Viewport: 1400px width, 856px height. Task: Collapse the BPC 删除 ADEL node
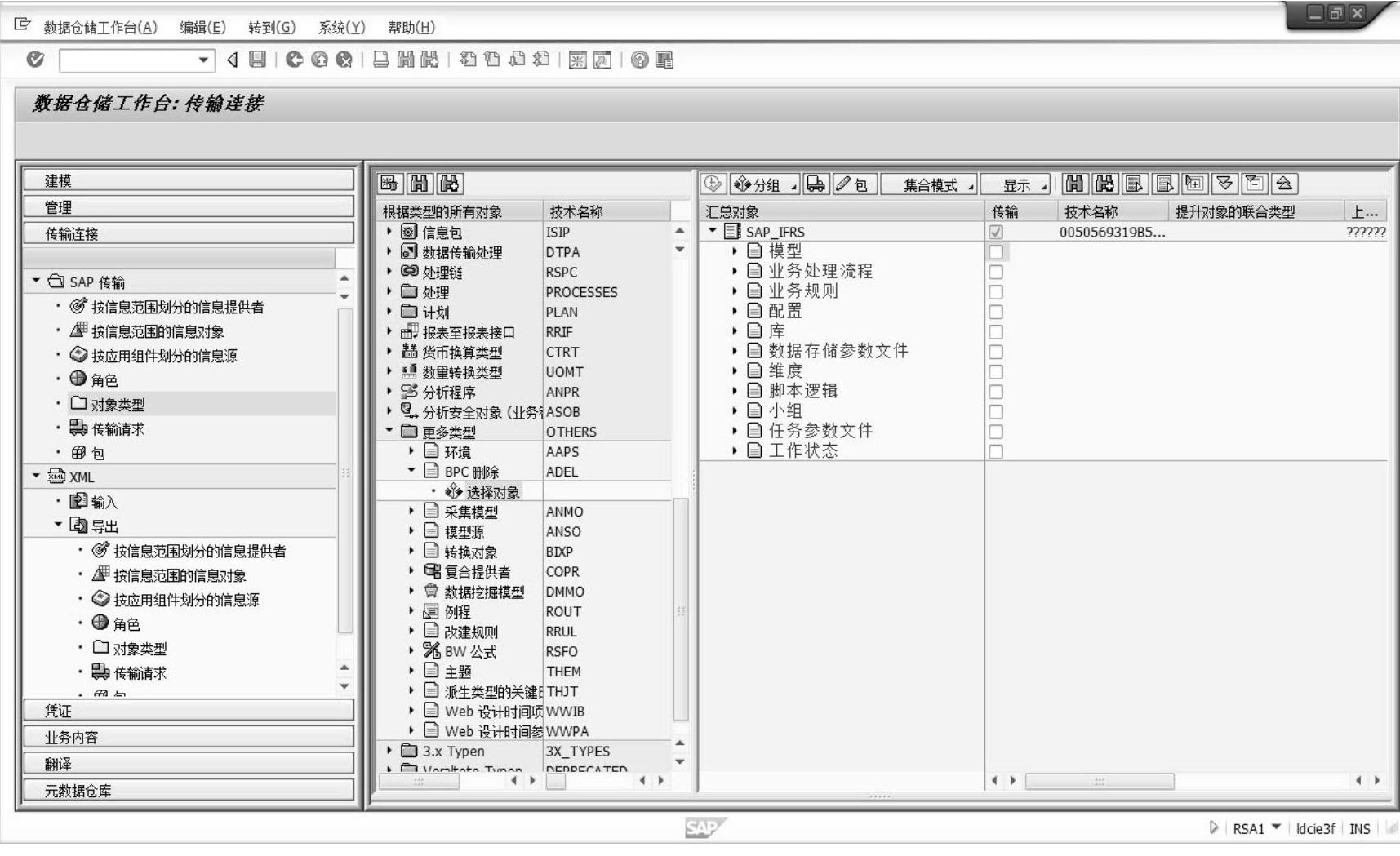point(411,471)
